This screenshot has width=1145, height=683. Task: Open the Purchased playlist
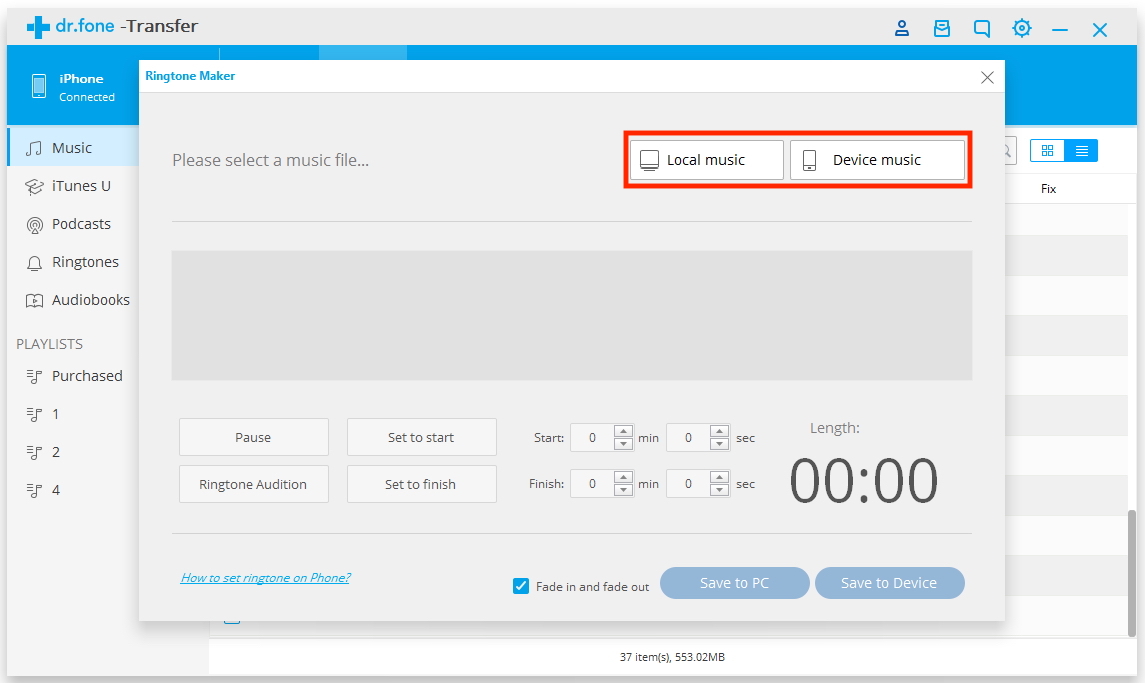[x=73, y=376]
